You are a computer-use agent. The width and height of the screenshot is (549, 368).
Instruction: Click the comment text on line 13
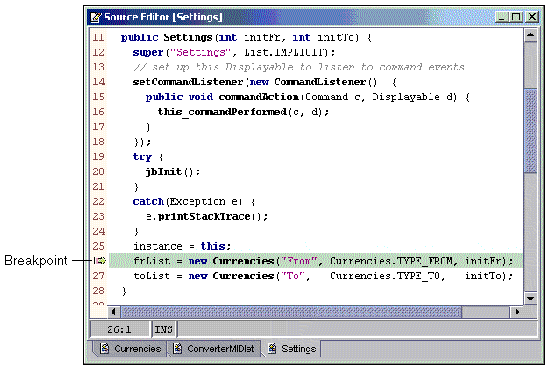pyautogui.click(x=299, y=67)
